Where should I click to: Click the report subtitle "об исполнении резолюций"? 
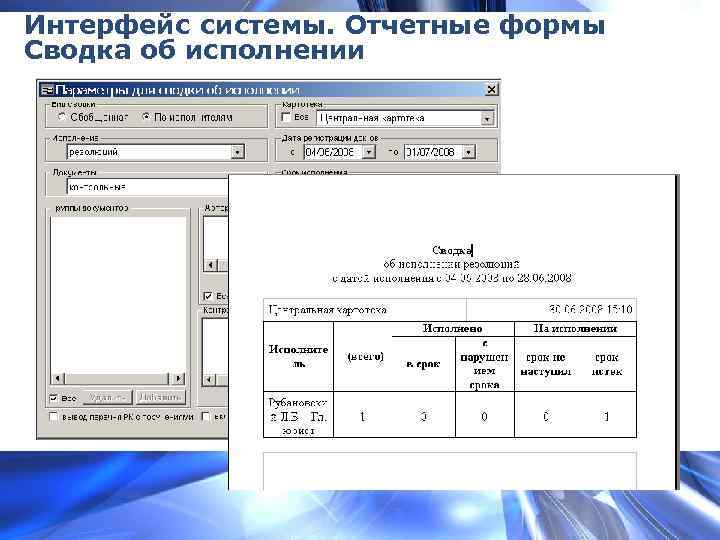tap(451, 264)
